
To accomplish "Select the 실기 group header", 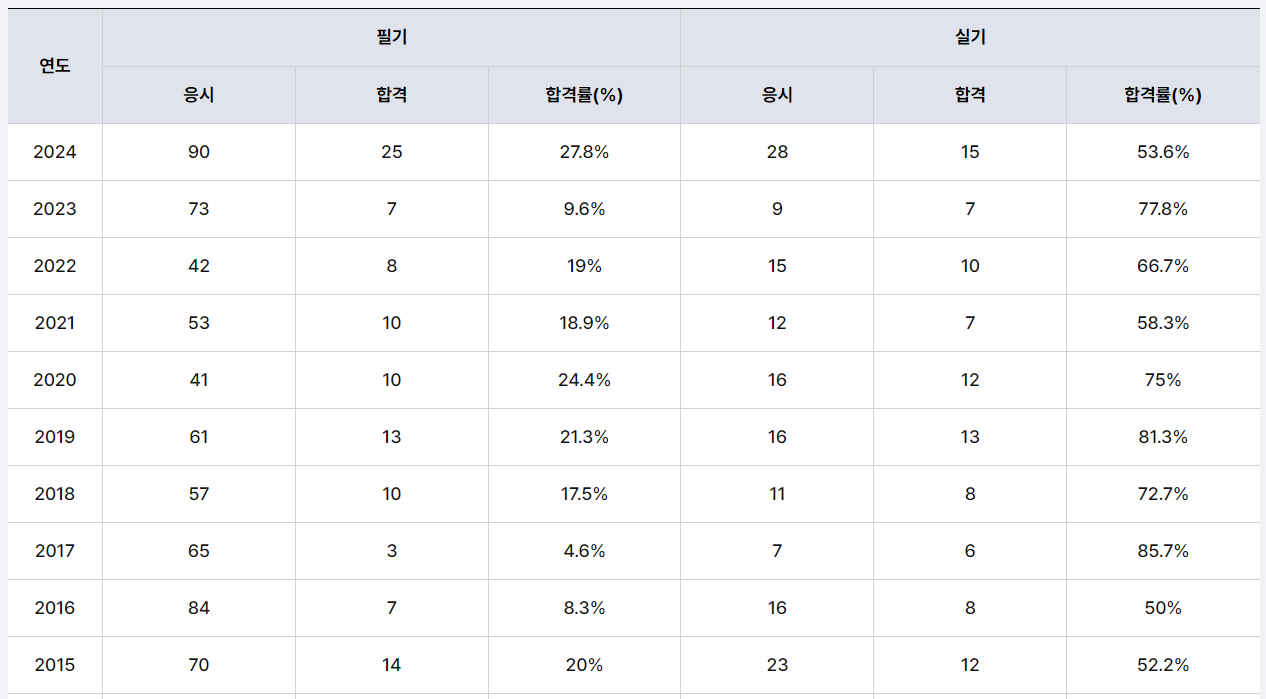I will click(970, 38).
